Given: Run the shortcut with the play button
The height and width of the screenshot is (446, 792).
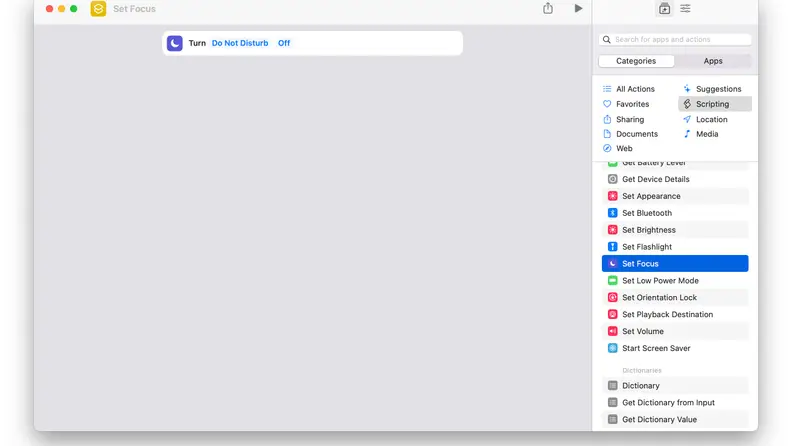Looking at the screenshot, I should click(578, 8).
